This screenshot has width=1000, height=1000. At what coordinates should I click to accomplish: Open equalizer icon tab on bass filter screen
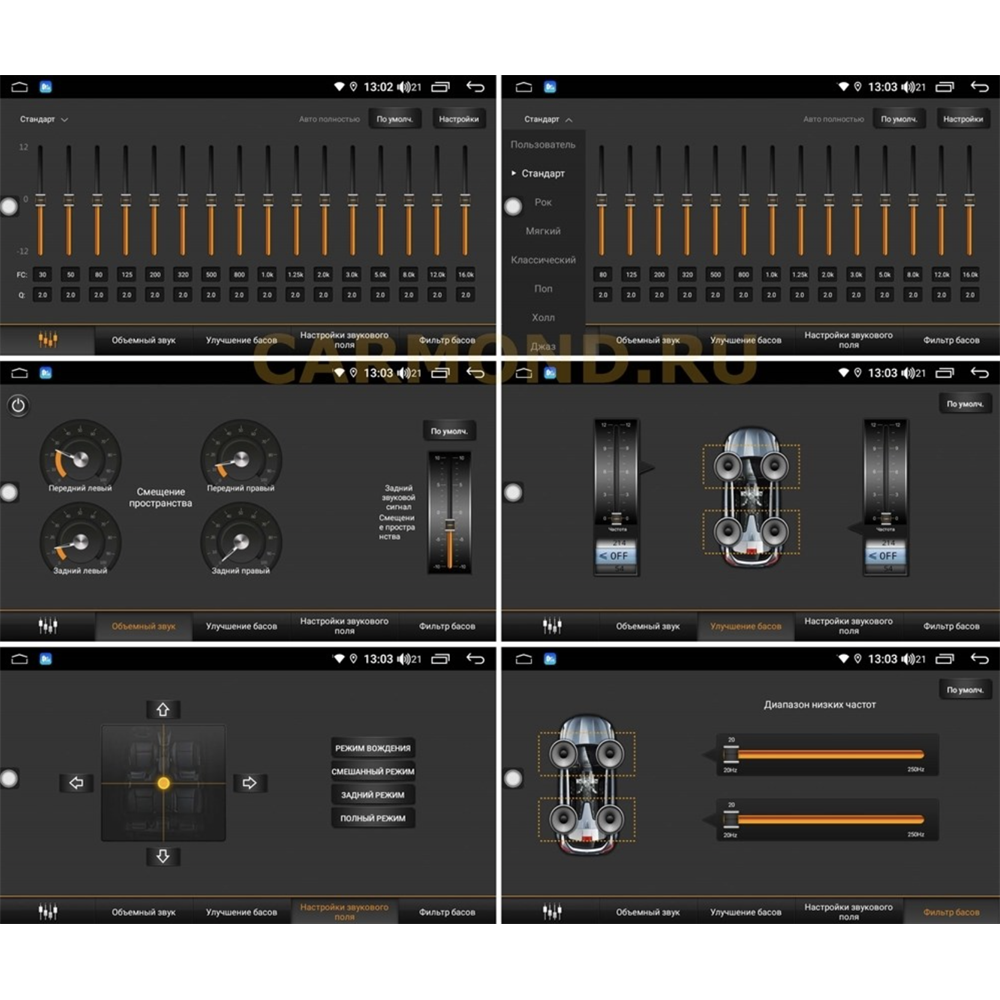pos(552,912)
